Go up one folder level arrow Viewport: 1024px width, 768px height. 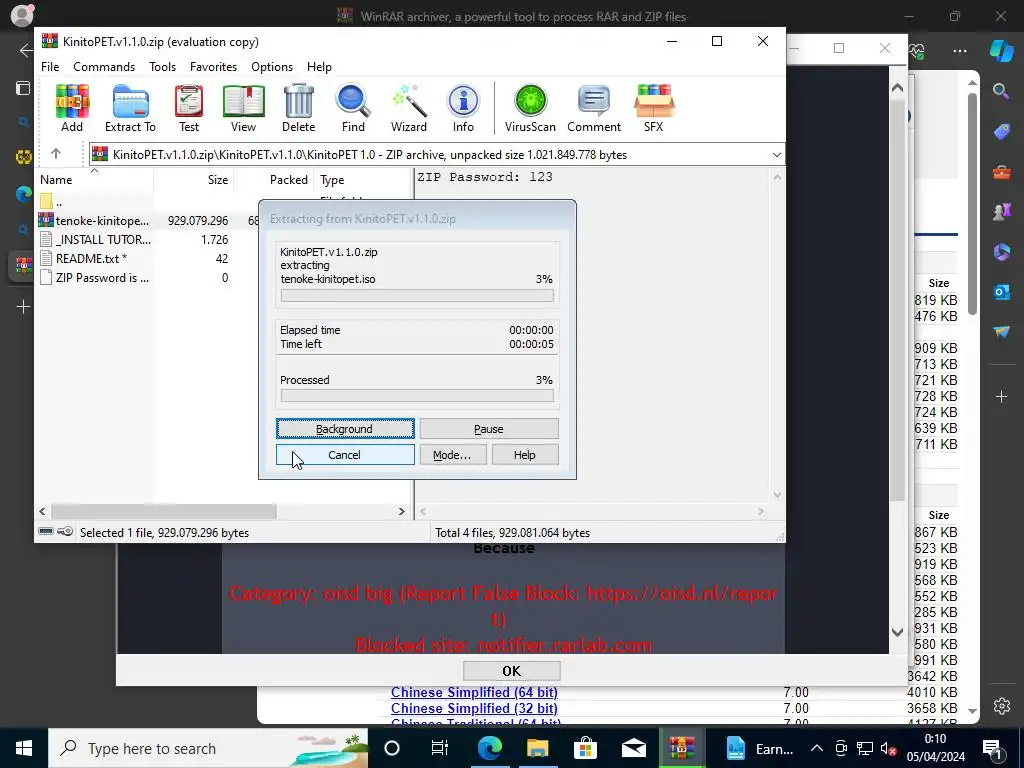pyautogui.click(x=56, y=154)
